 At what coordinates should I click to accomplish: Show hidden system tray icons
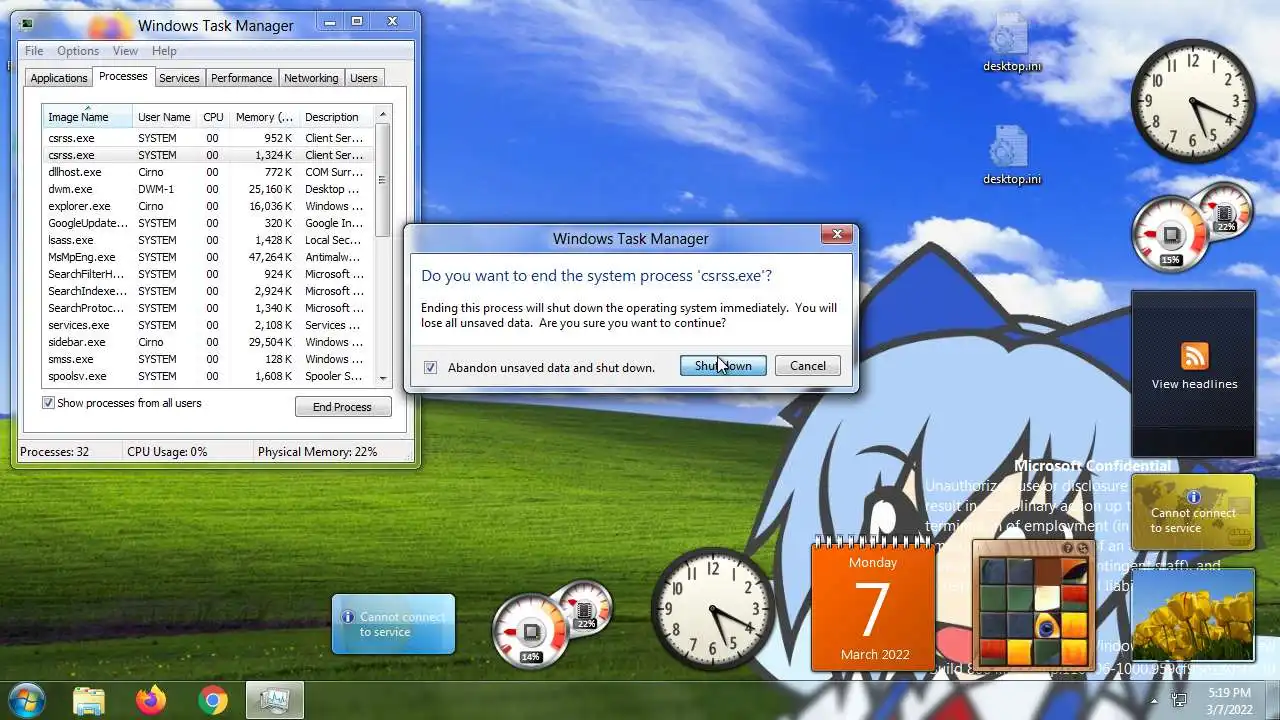[1155, 701]
